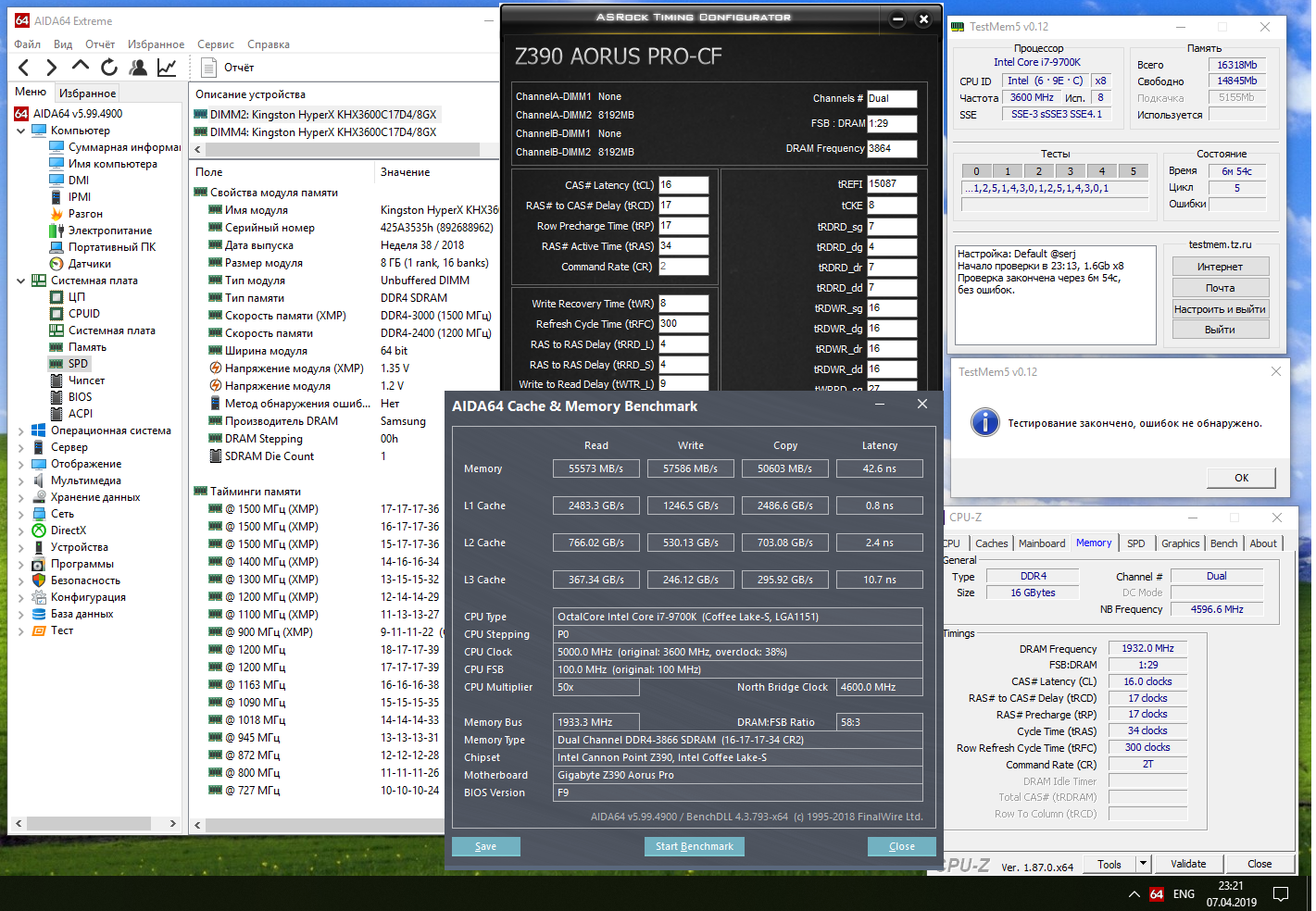Click the Интернет button in TestMem5
1316x911 pixels.
click(1220, 267)
